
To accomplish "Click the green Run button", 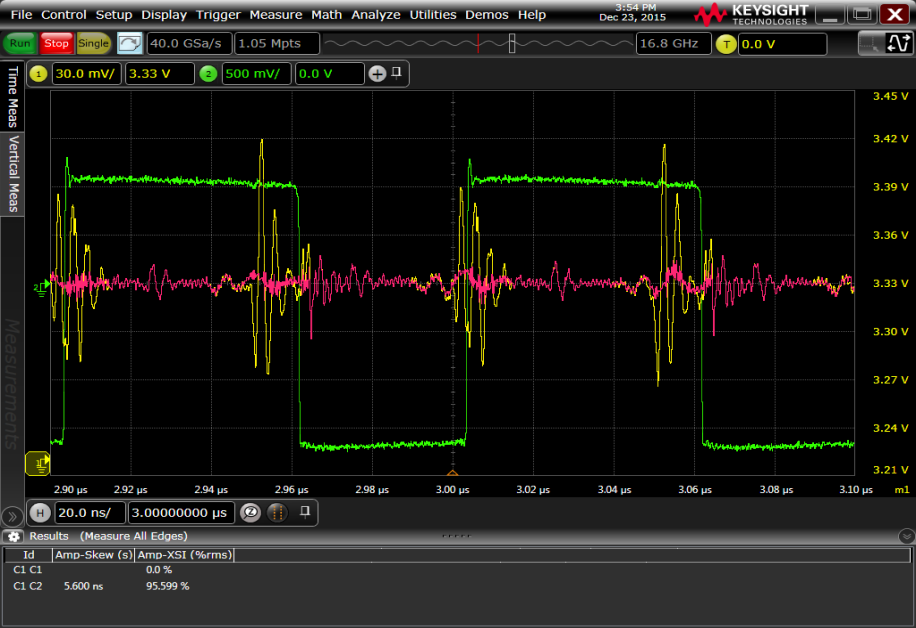I will 20,43.
